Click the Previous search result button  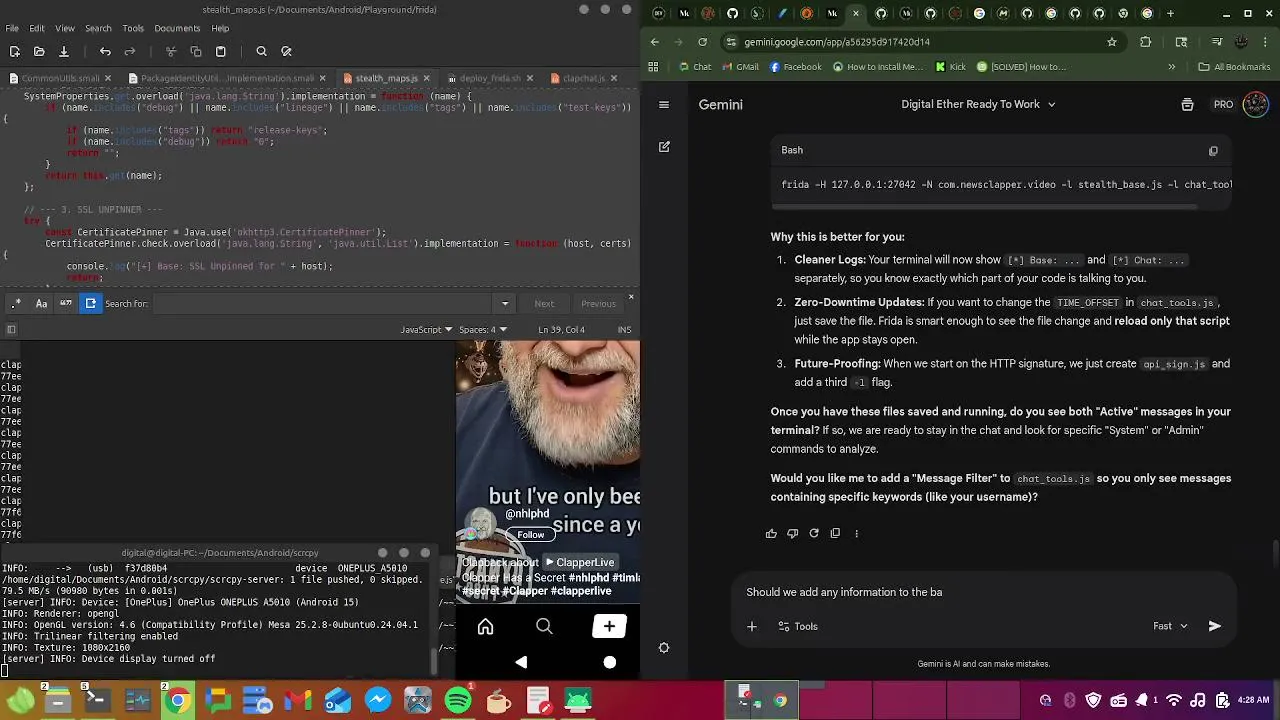pos(598,303)
